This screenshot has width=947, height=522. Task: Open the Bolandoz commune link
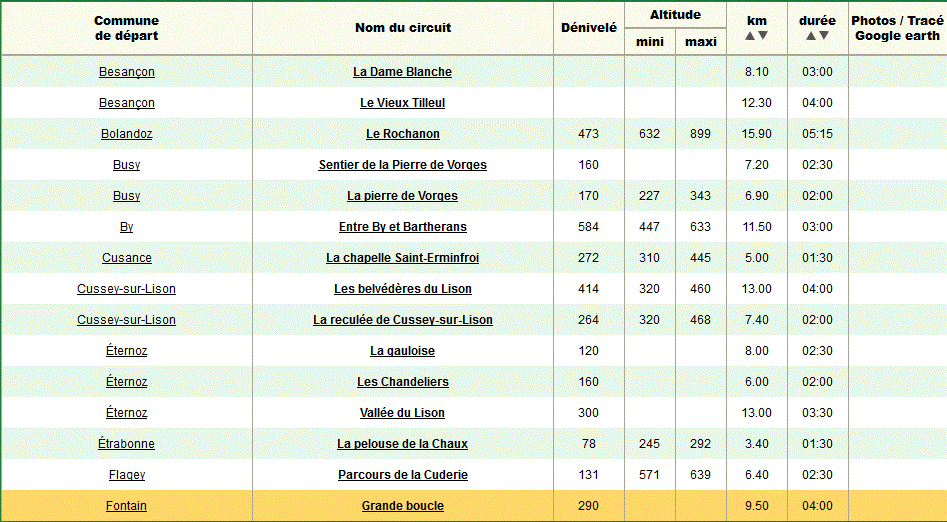[127, 134]
